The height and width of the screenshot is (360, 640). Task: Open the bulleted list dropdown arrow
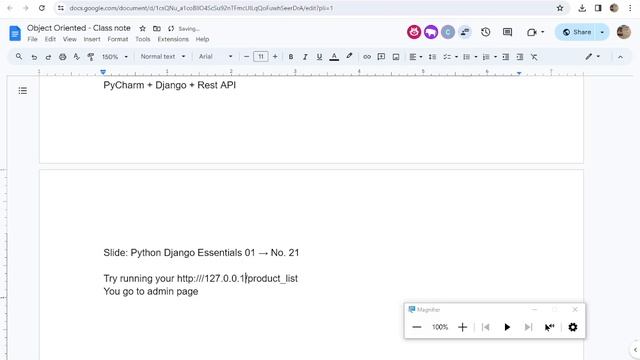click(476, 57)
